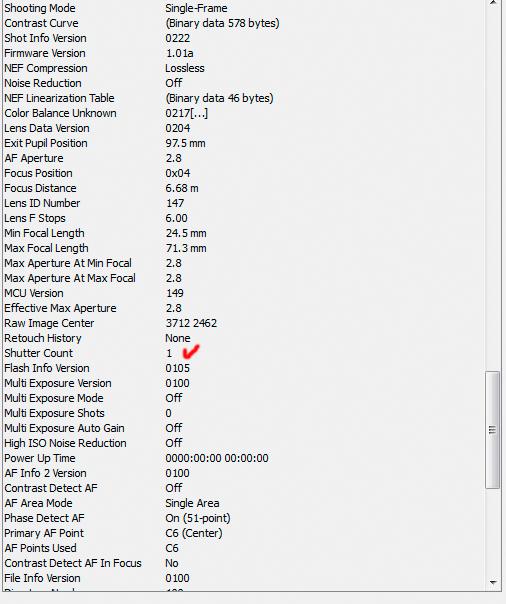Select the Focus Distance label
Image resolution: width=506 pixels, height=604 pixels.
[40, 188]
